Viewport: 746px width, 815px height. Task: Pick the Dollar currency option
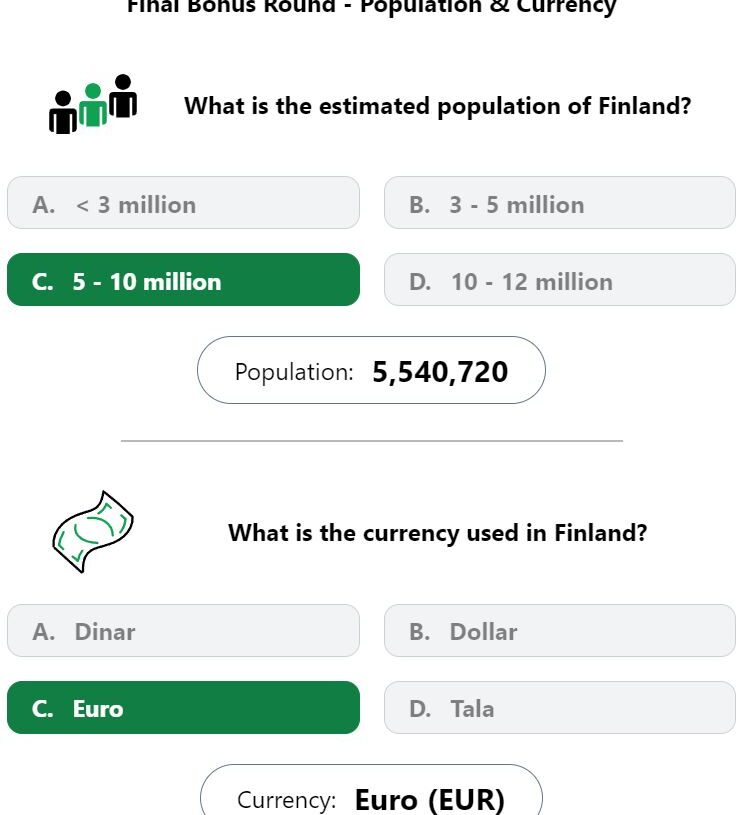559,630
